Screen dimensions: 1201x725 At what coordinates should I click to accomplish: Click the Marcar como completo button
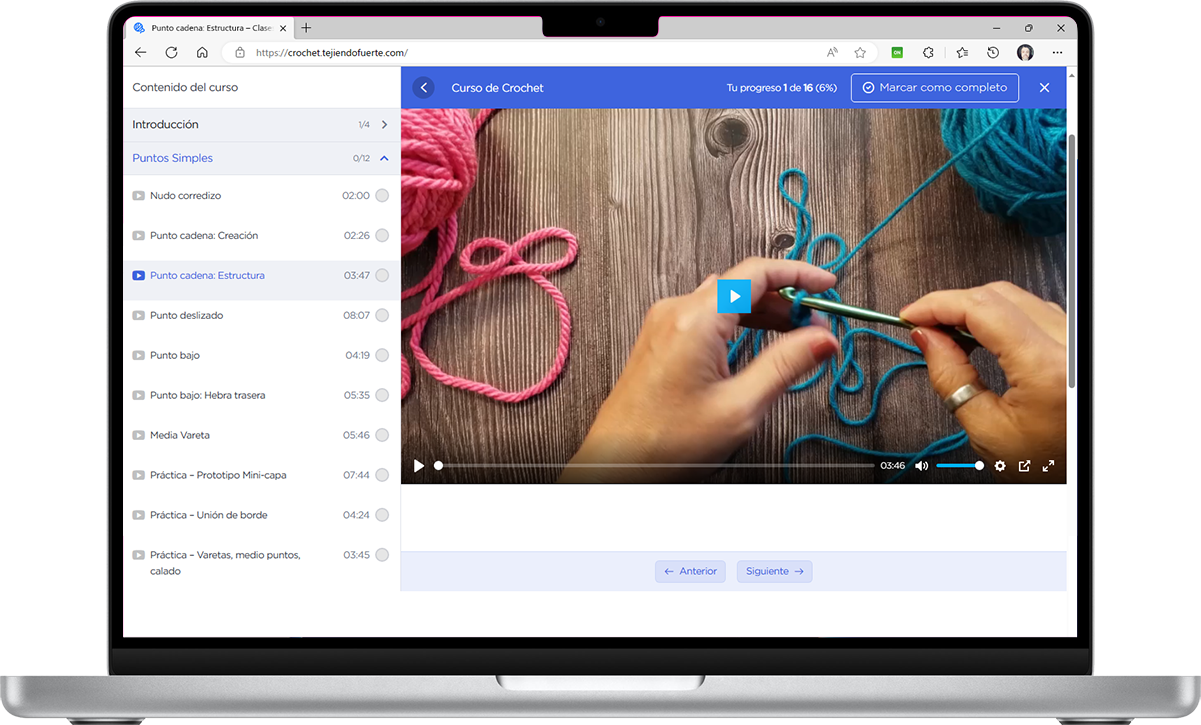coord(934,88)
